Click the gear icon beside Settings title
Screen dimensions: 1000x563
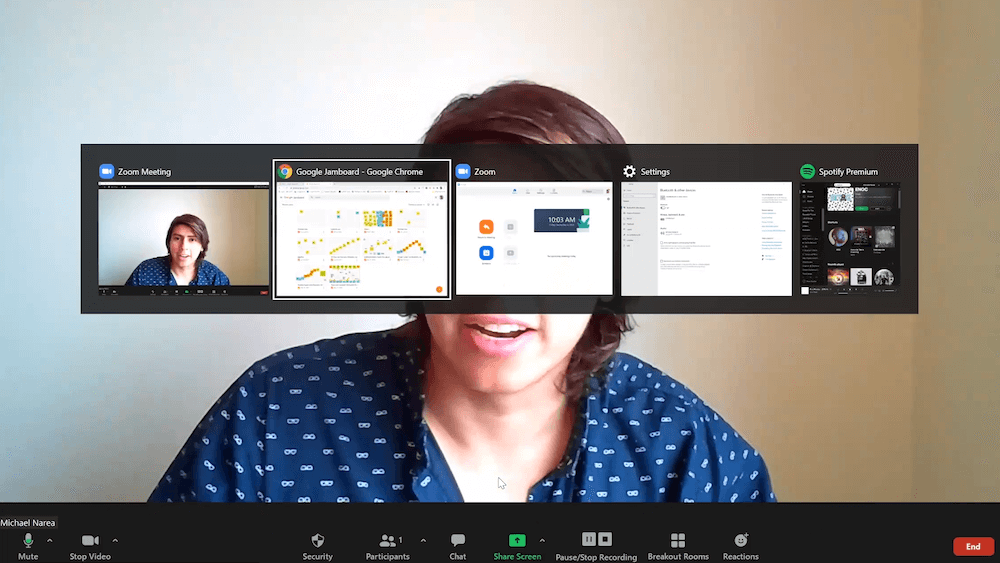point(629,172)
